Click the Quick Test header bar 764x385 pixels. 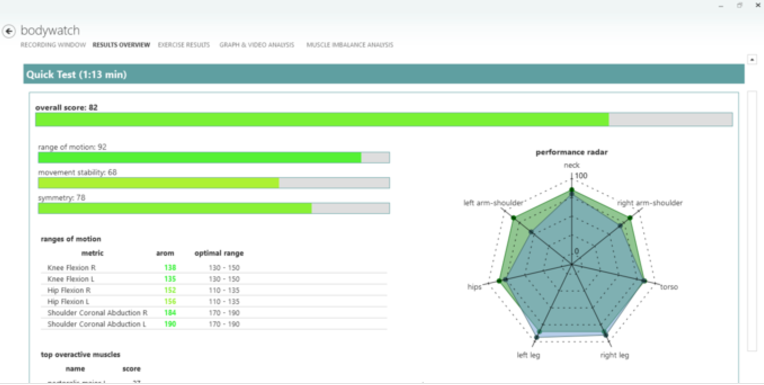click(x=384, y=74)
